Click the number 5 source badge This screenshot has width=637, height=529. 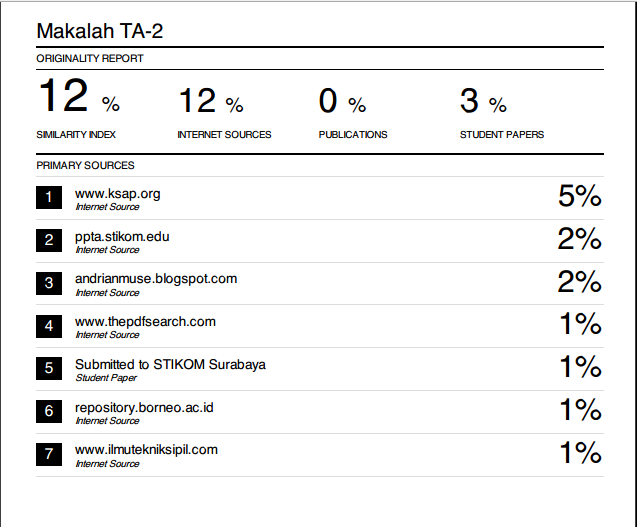tap(48, 369)
